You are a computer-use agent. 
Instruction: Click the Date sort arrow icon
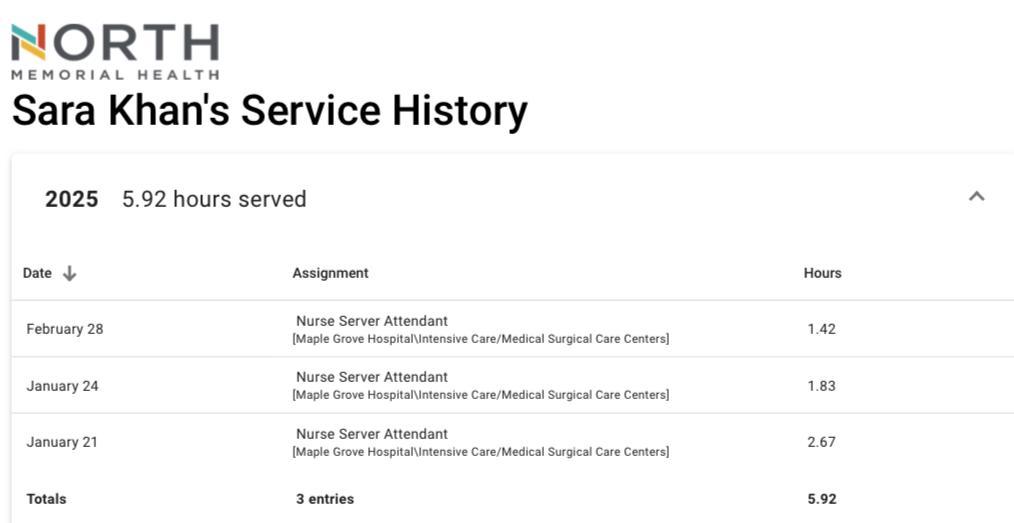click(69, 273)
